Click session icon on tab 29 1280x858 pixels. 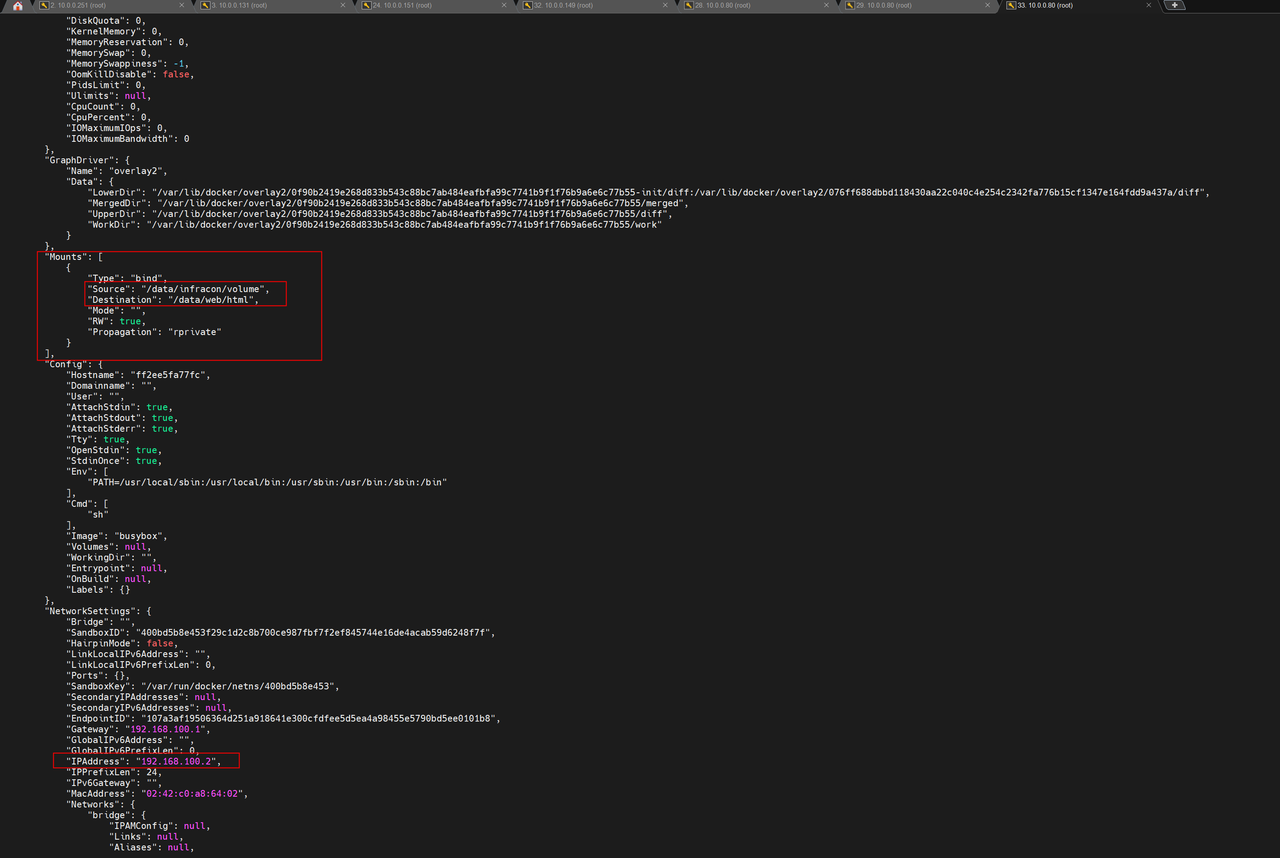tap(849, 5)
